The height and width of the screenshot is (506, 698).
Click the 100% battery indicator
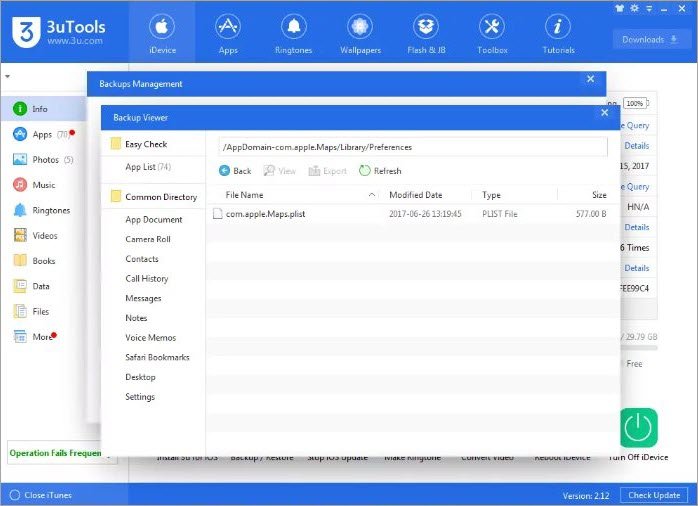[635, 103]
